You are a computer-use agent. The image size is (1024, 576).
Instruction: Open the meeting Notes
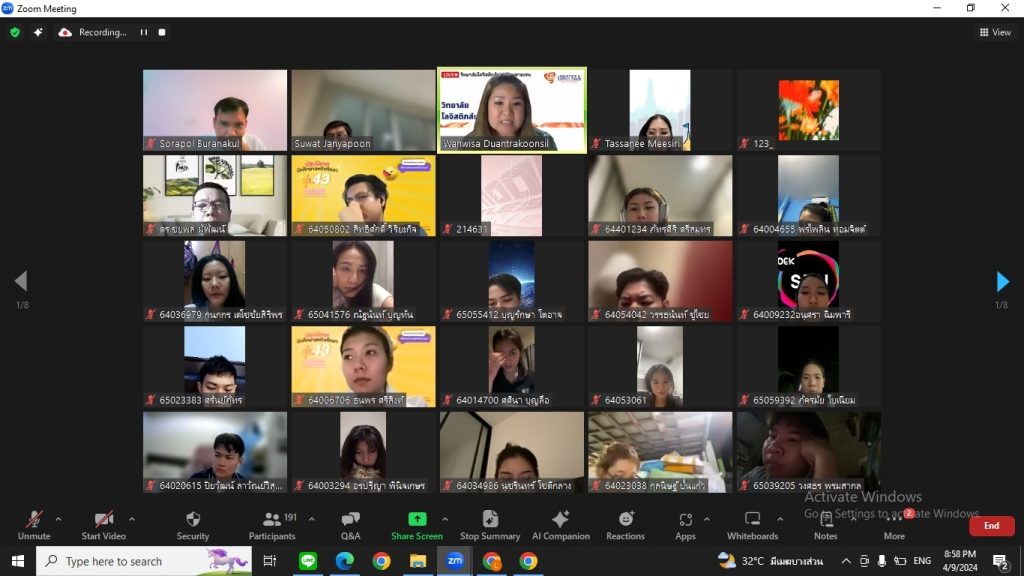[x=825, y=526]
